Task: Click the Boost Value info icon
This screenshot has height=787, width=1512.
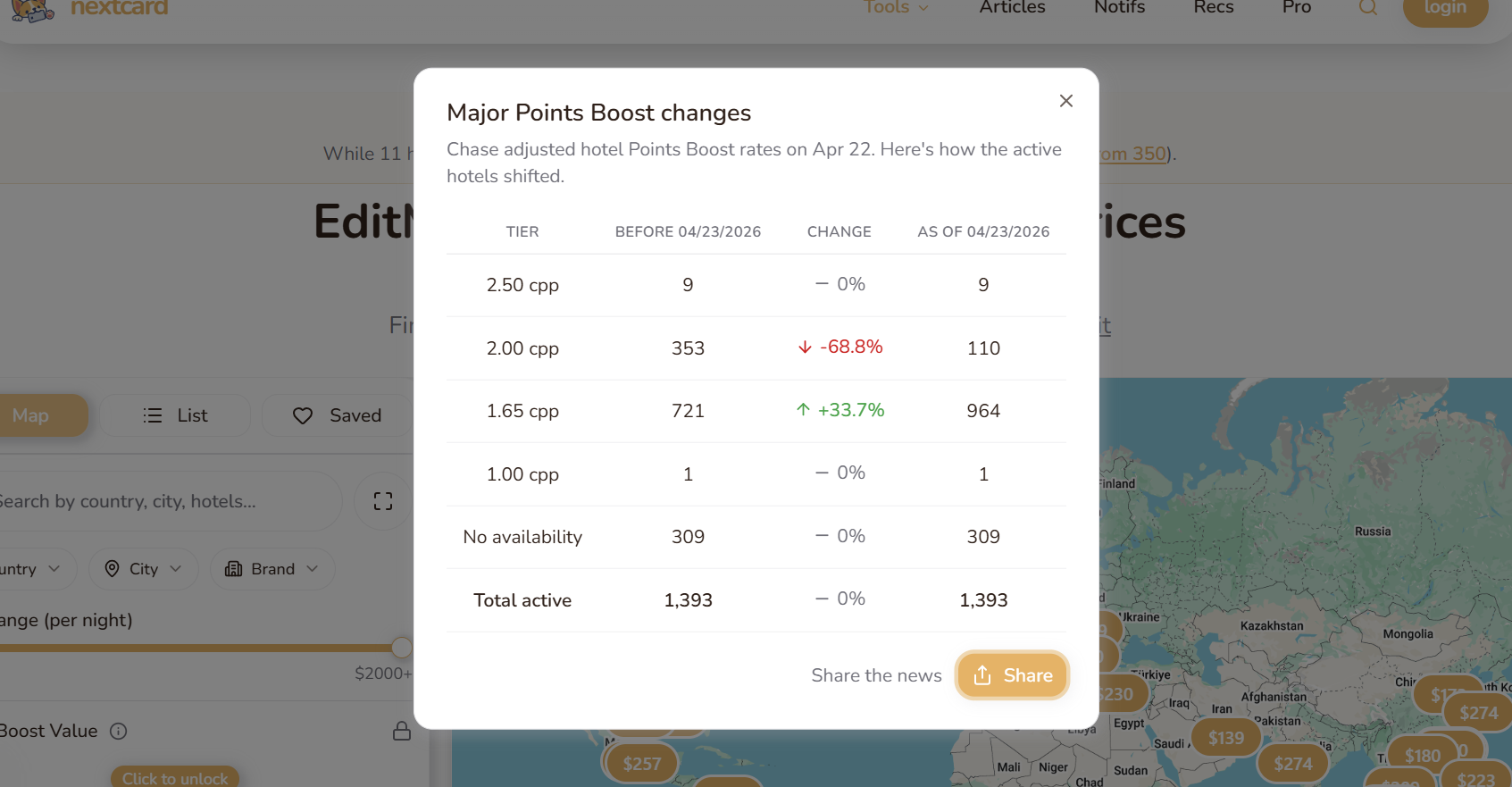Action: click(x=118, y=731)
